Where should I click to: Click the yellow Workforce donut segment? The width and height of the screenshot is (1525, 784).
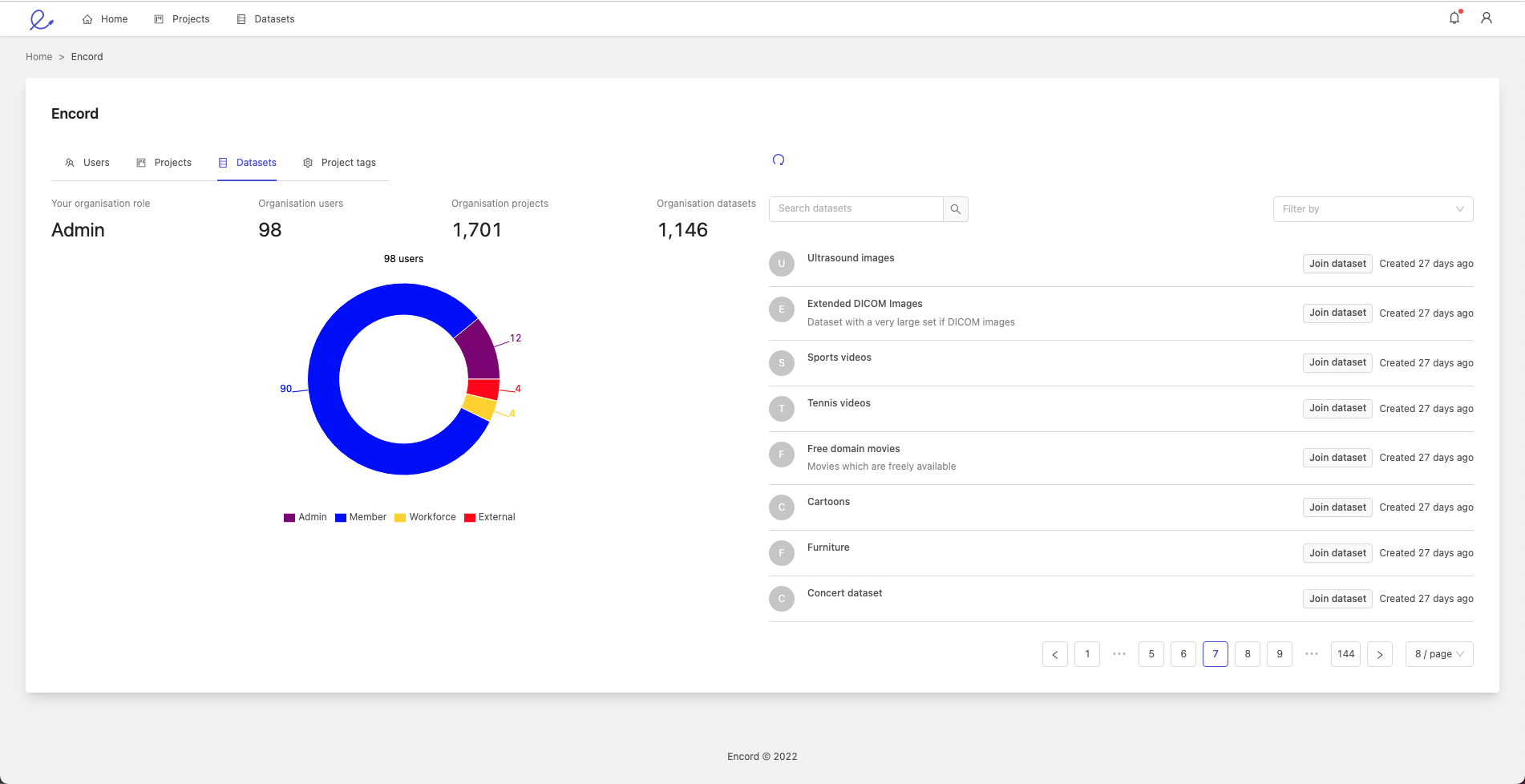coord(479,407)
